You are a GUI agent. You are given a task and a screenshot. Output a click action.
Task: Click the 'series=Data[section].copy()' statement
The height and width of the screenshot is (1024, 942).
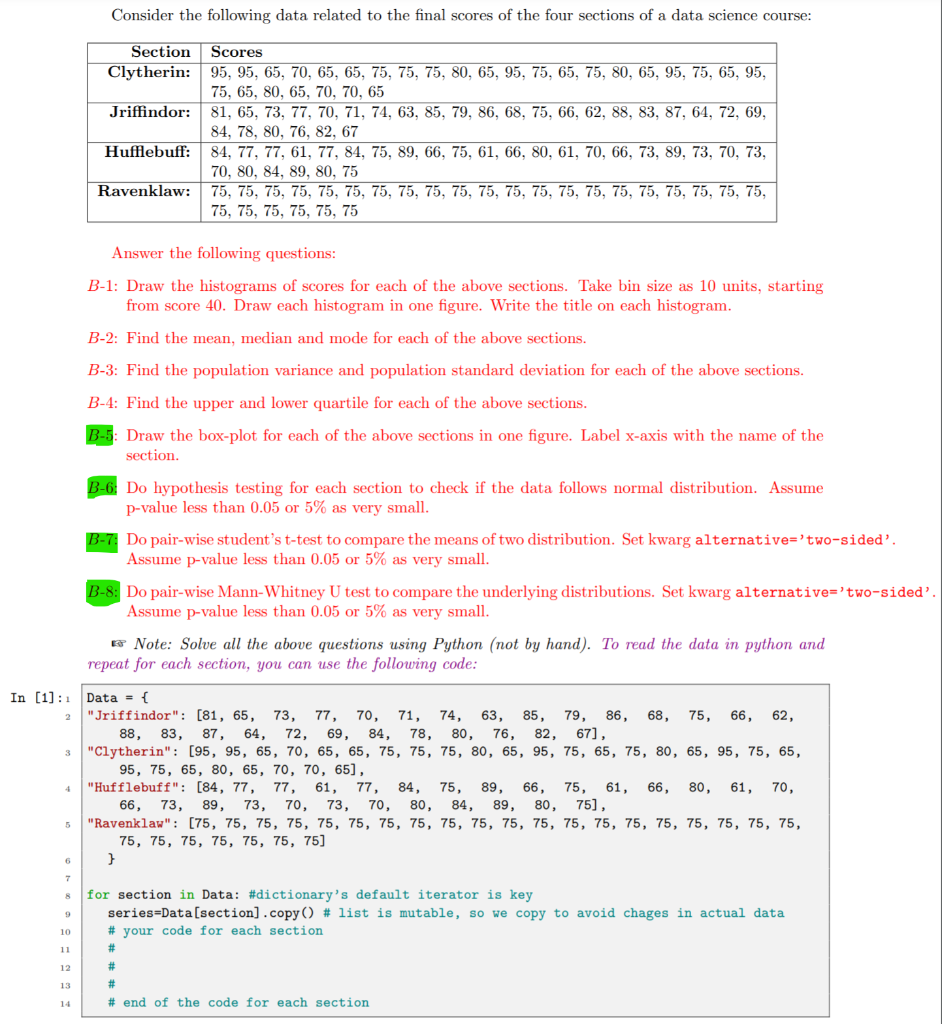tap(211, 913)
